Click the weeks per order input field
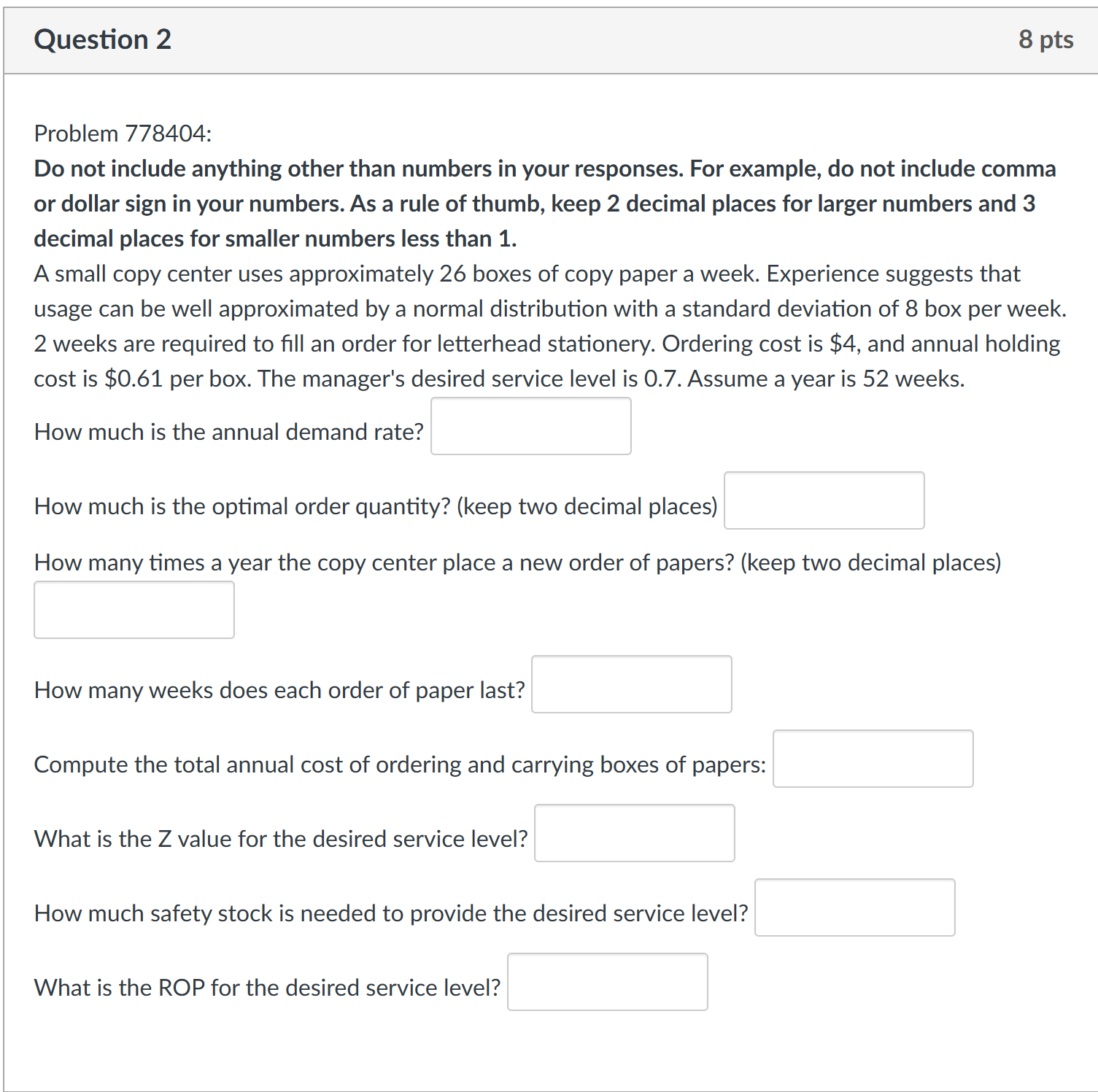The image size is (1098, 1092). click(x=631, y=684)
